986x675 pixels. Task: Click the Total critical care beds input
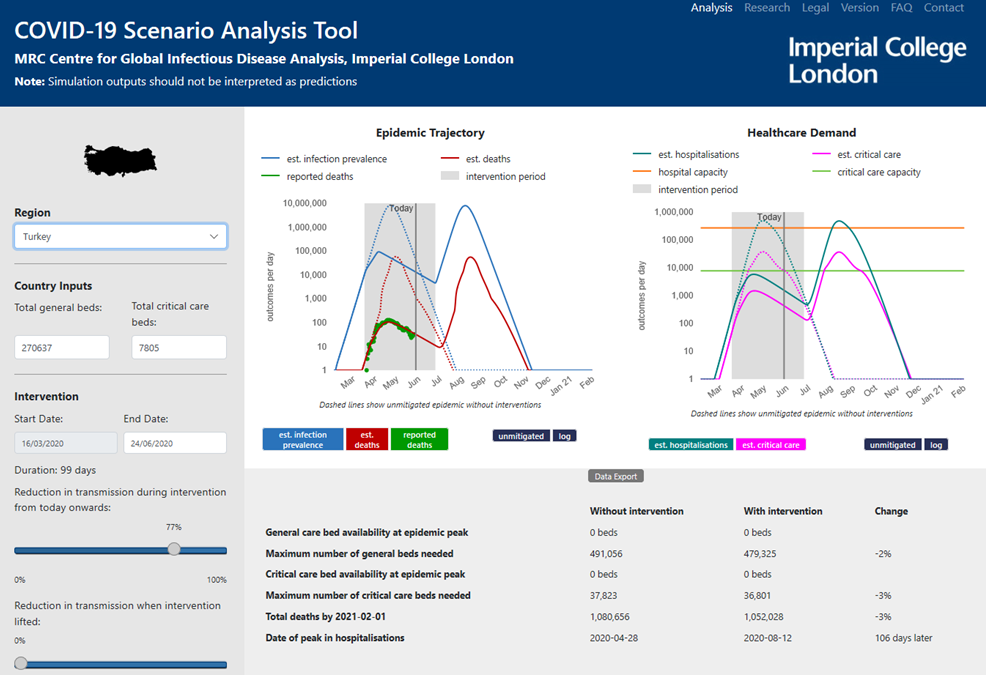[x=178, y=348]
